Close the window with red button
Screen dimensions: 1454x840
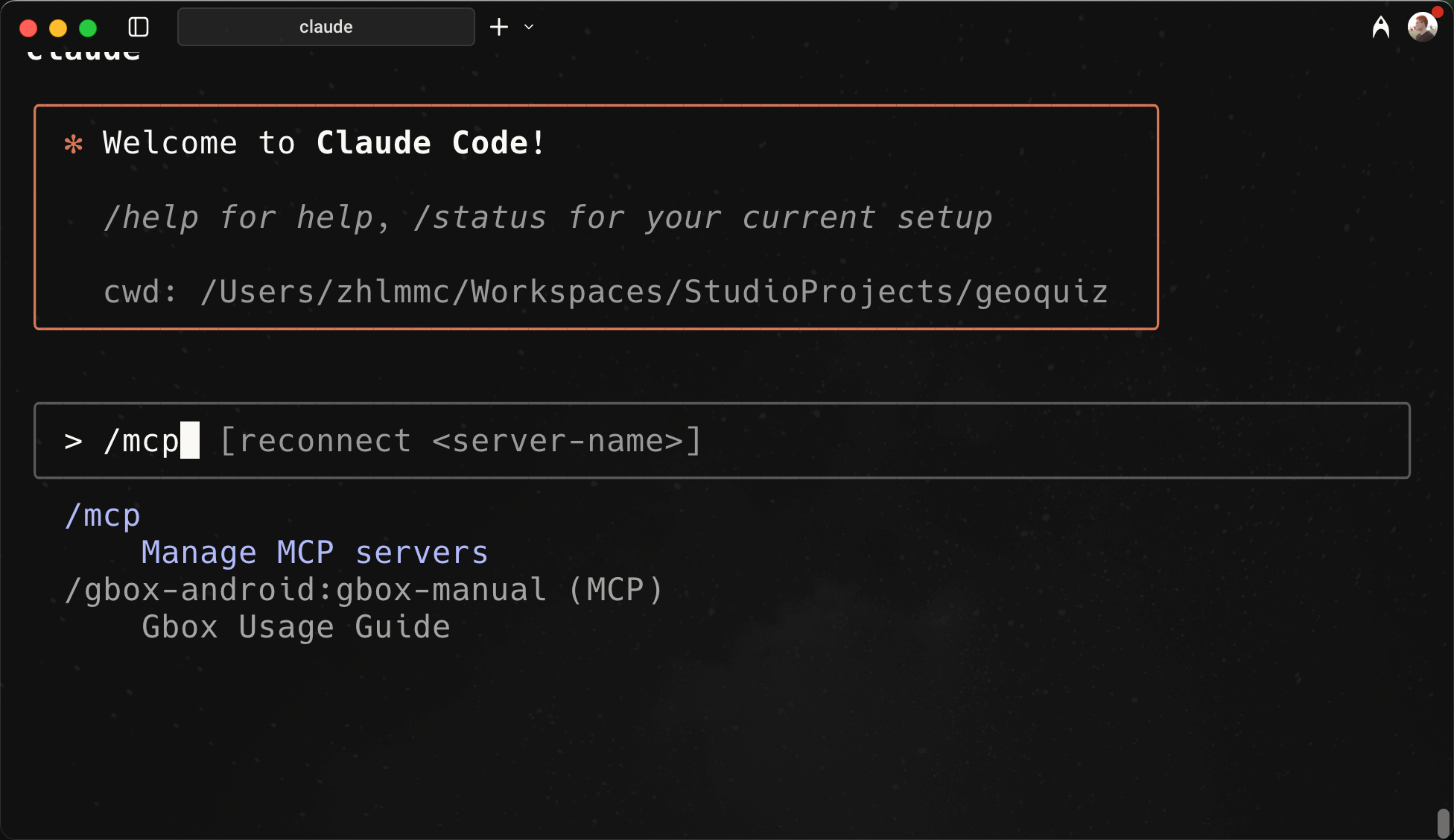28,28
